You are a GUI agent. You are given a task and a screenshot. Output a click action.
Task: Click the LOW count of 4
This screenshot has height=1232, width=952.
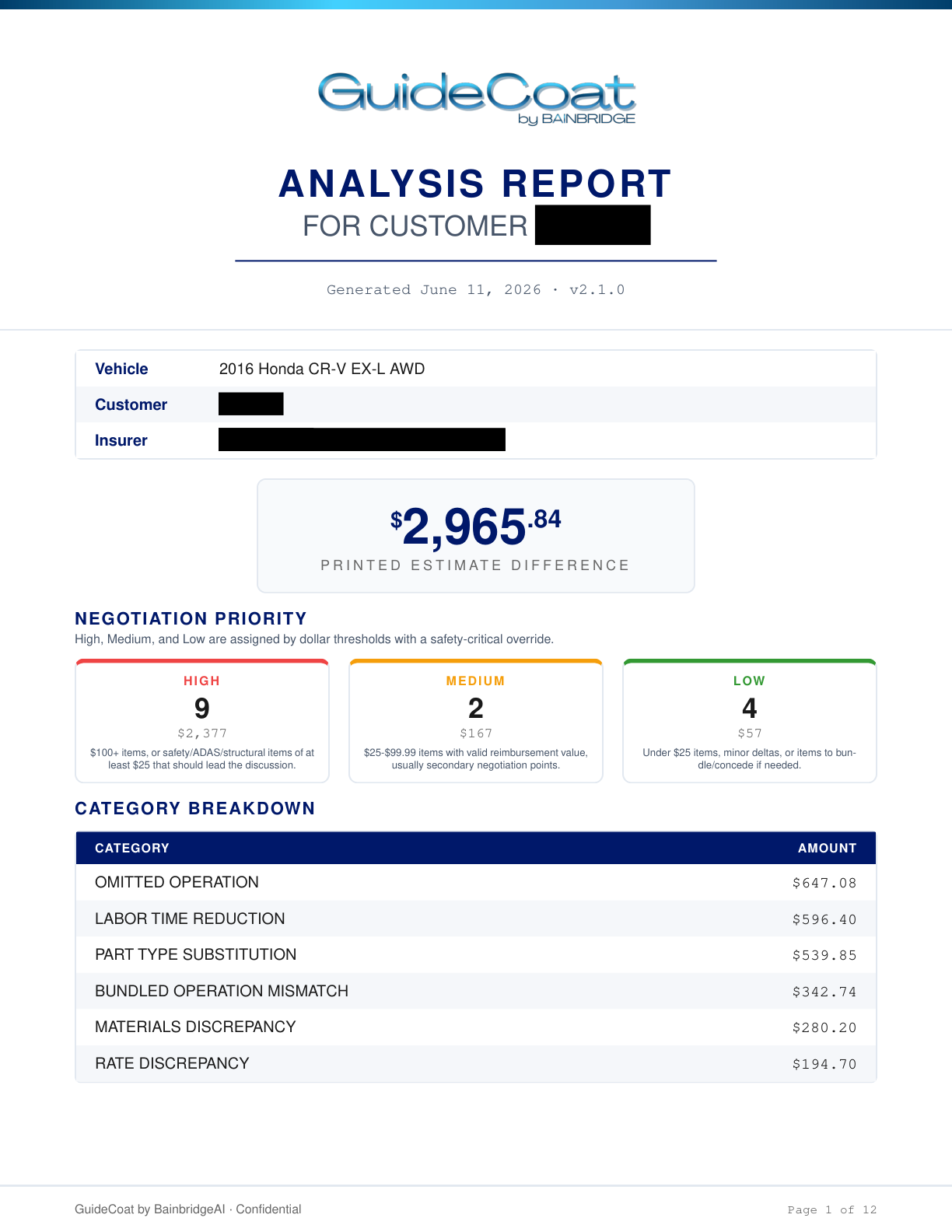(x=750, y=709)
